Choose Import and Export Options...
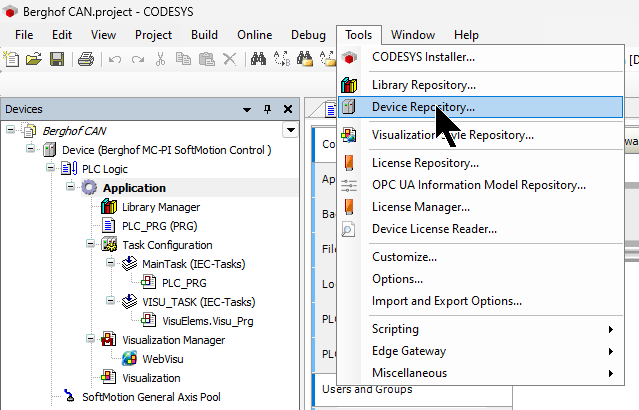 coord(480,301)
